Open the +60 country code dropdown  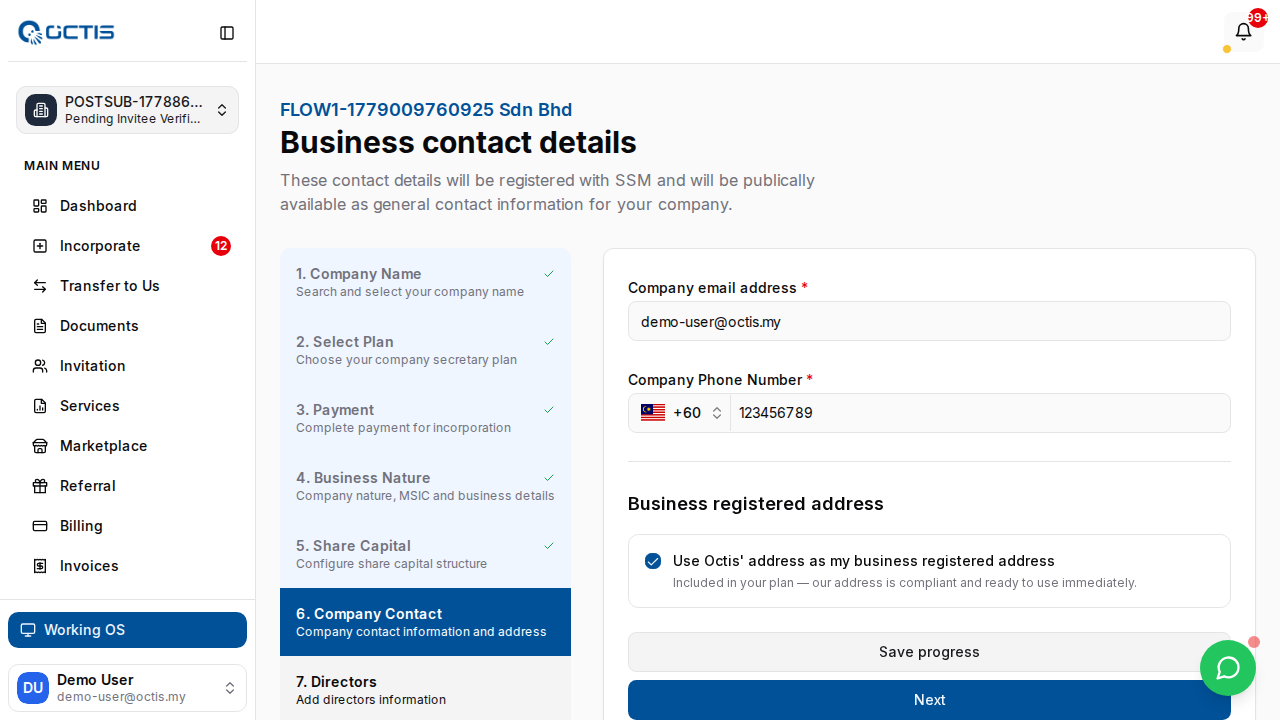680,413
